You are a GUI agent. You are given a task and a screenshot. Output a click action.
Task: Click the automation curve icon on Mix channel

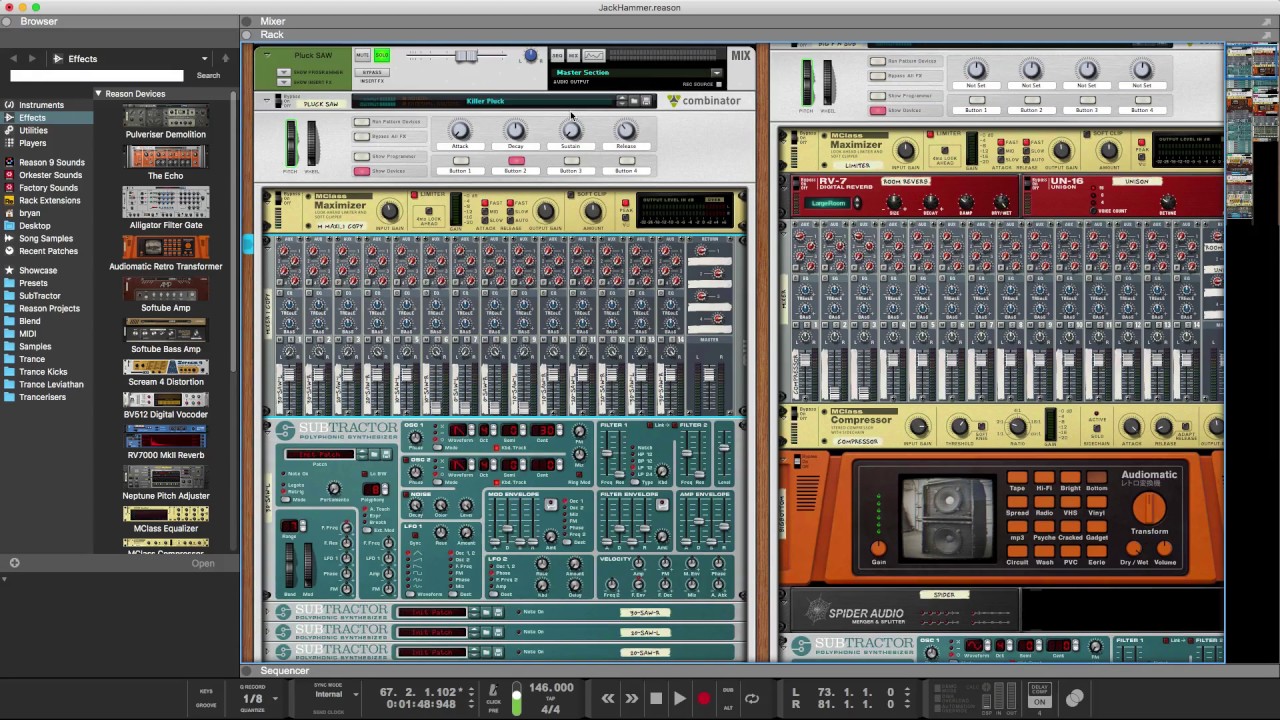pos(593,55)
